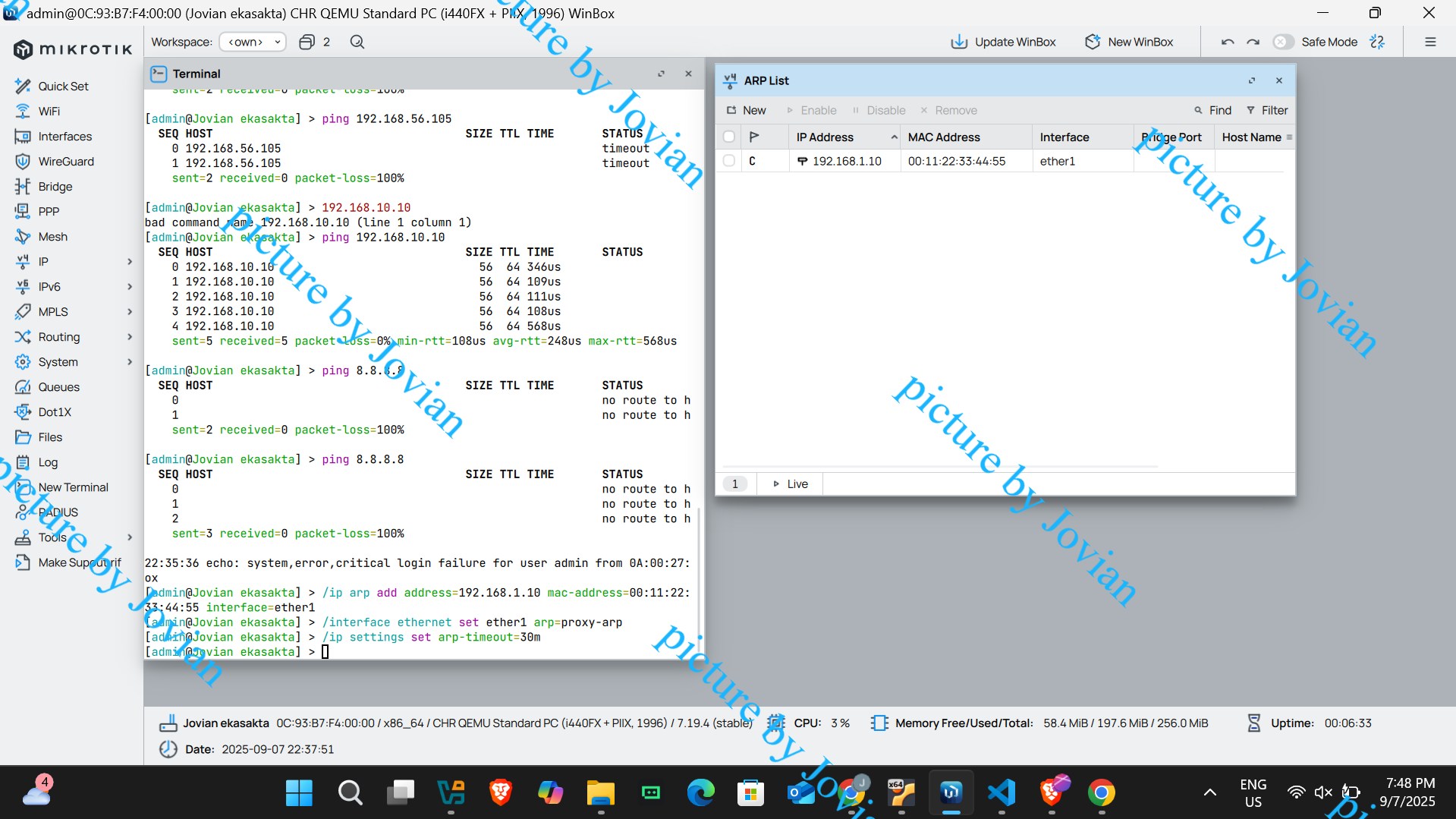The image size is (1456, 819).
Task: Click Make Supout.rif
Action: [79, 562]
